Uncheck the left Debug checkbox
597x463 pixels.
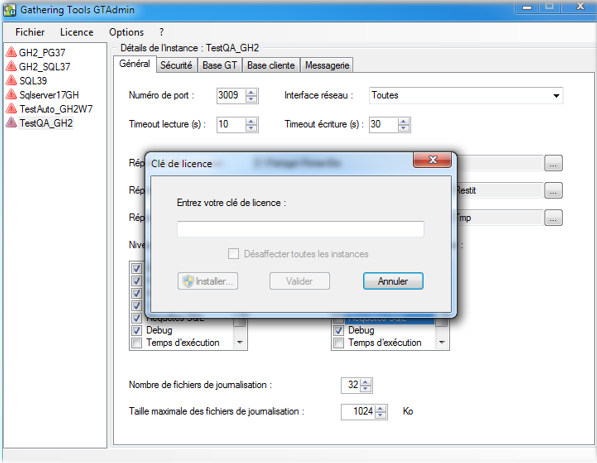pyautogui.click(x=137, y=330)
